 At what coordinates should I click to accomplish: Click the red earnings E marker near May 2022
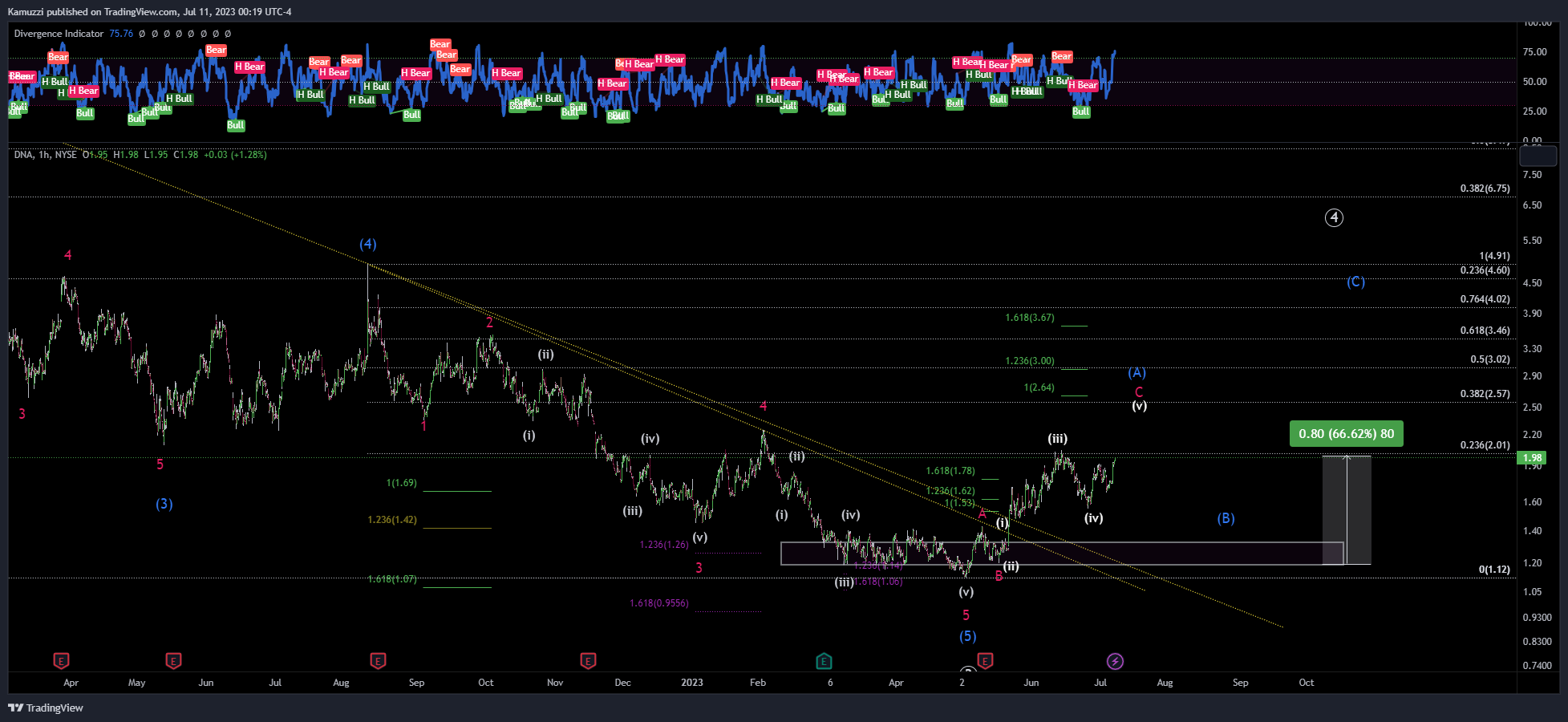click(x=173, y=661)
